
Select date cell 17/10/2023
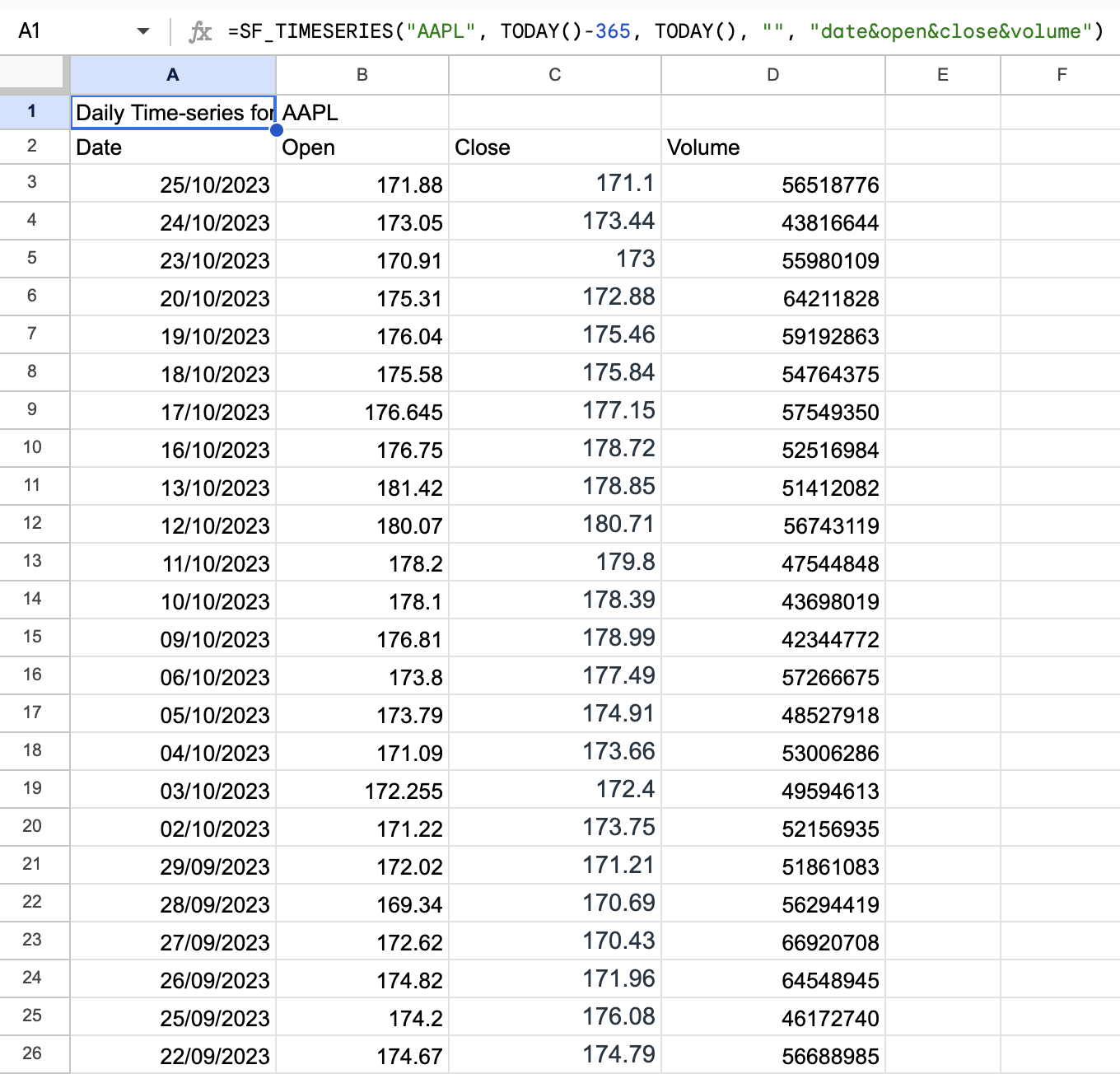[x=173, y=410]
